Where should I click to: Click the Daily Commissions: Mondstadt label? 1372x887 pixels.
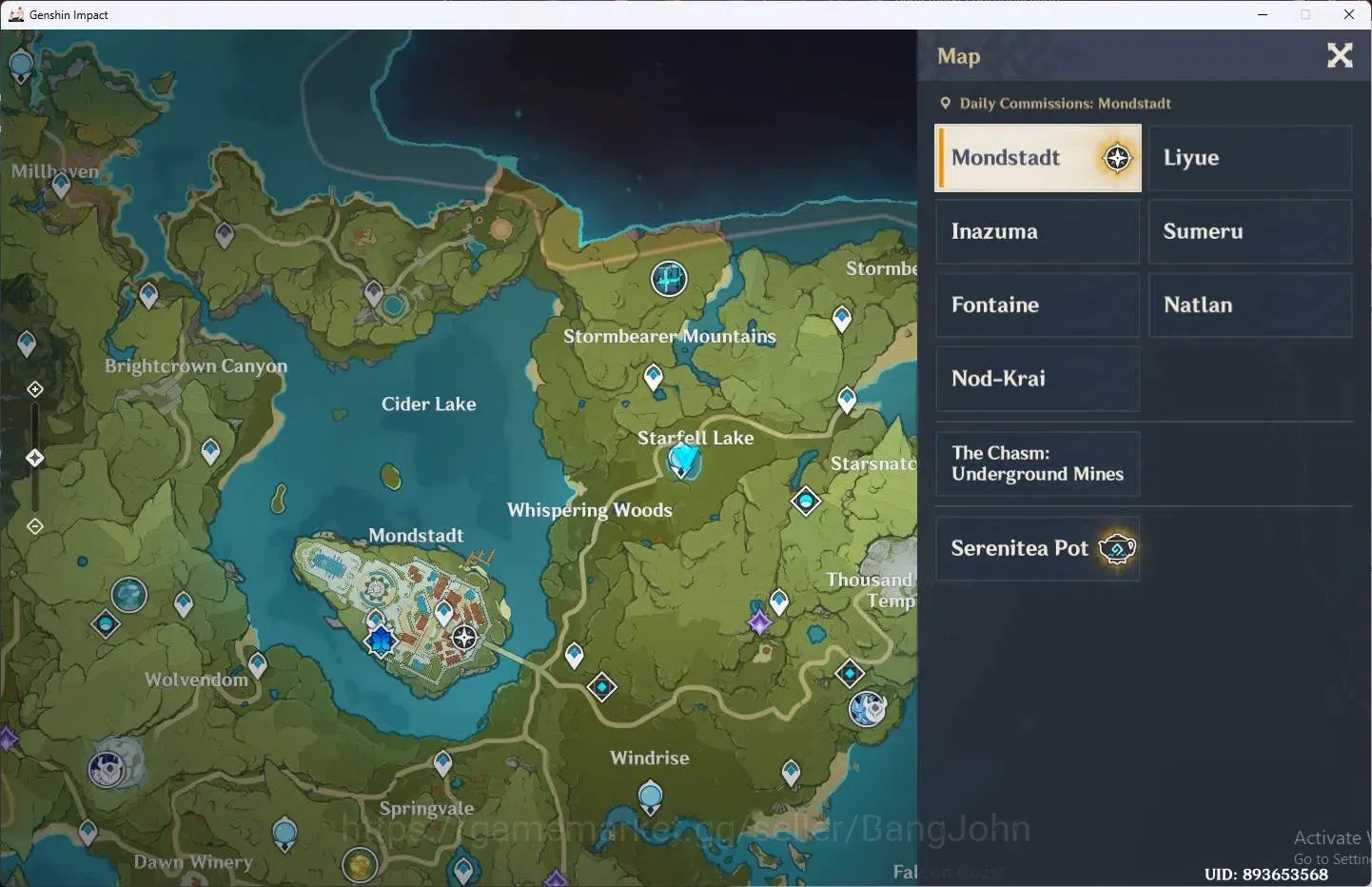[x=1065, y=103]
